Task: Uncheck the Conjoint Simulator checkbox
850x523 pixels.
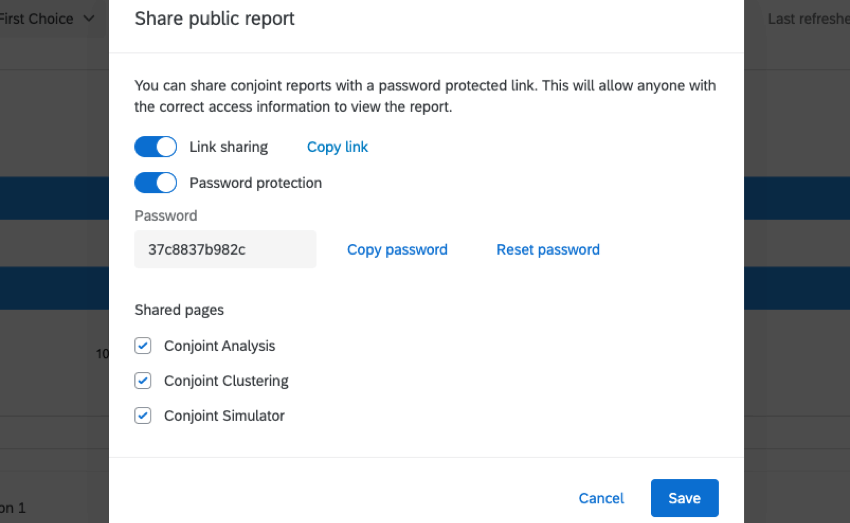Action: pyautogui.click(x=143, y=416)
